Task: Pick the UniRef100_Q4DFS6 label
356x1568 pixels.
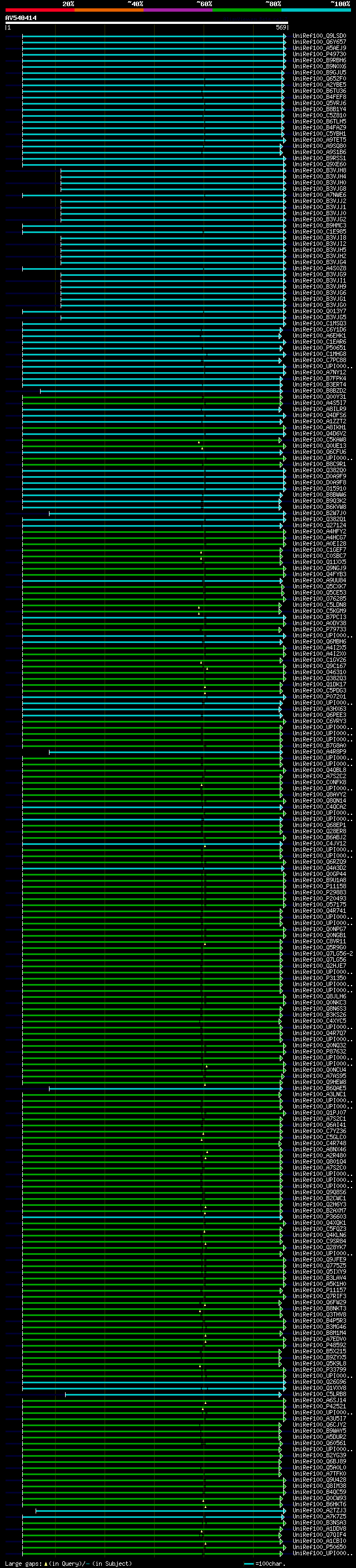Action: [x=319, y=415]
